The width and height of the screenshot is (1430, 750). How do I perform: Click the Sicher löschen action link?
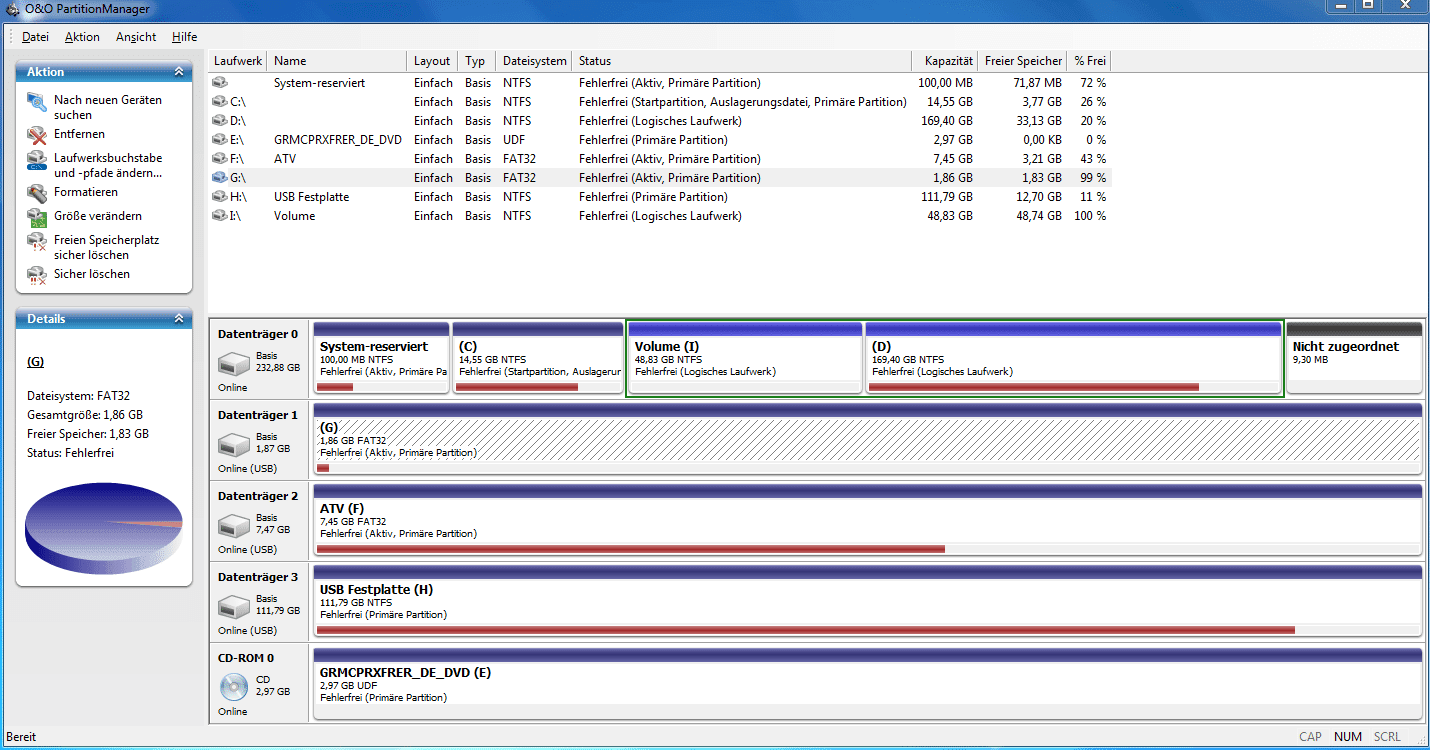(92, 274)
